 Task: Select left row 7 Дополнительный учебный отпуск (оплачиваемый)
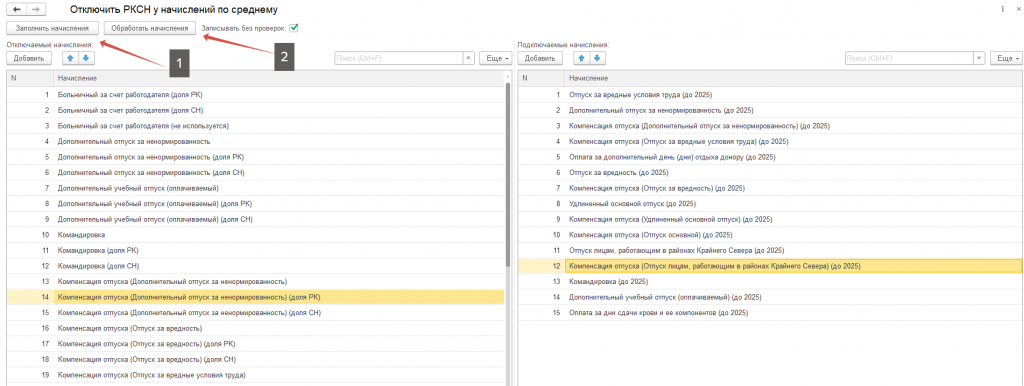point(256,189)
